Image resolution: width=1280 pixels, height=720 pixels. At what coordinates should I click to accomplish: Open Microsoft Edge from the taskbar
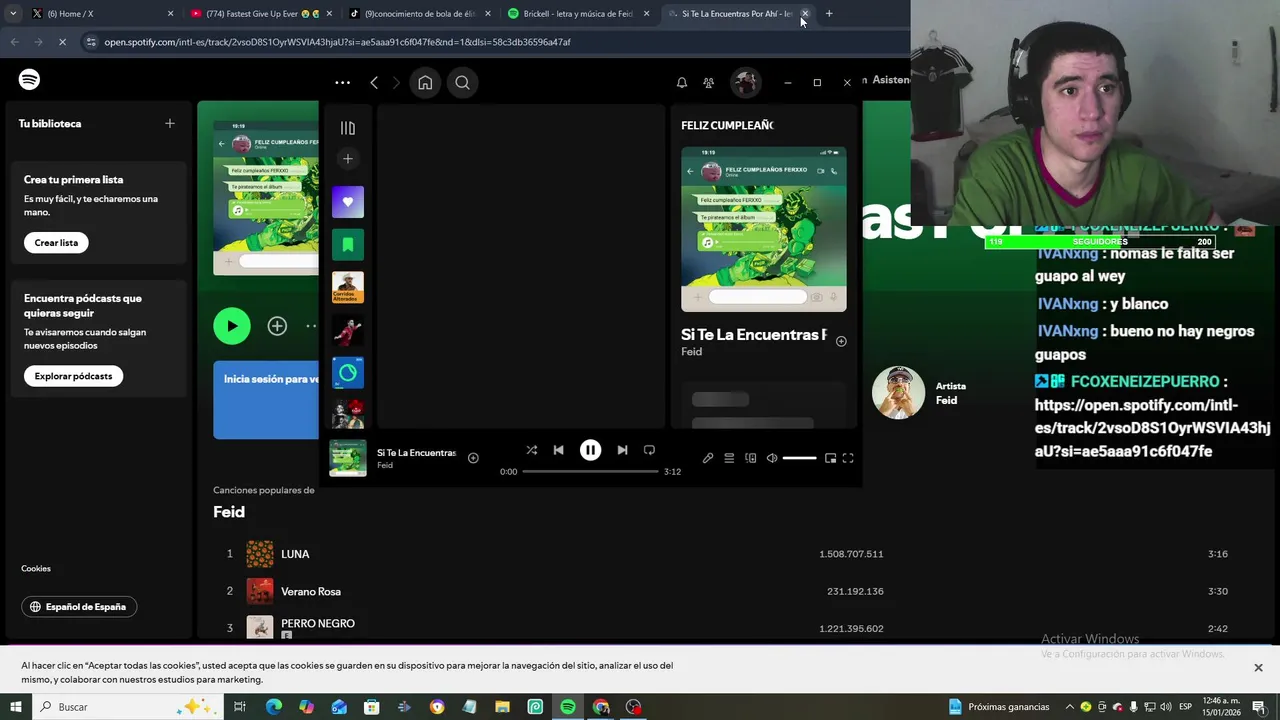274,707
